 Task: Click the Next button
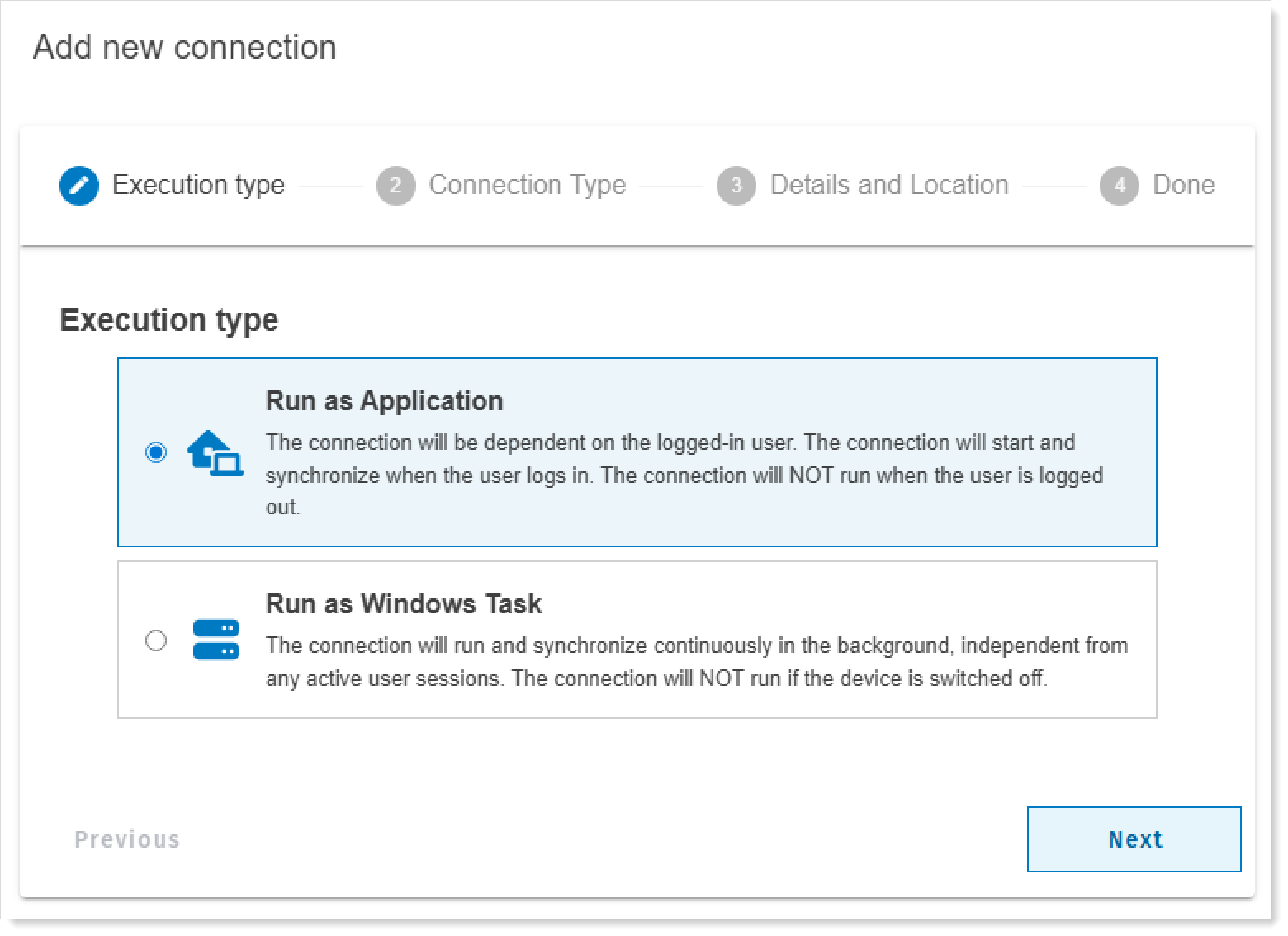click(x=1134, y=839)
